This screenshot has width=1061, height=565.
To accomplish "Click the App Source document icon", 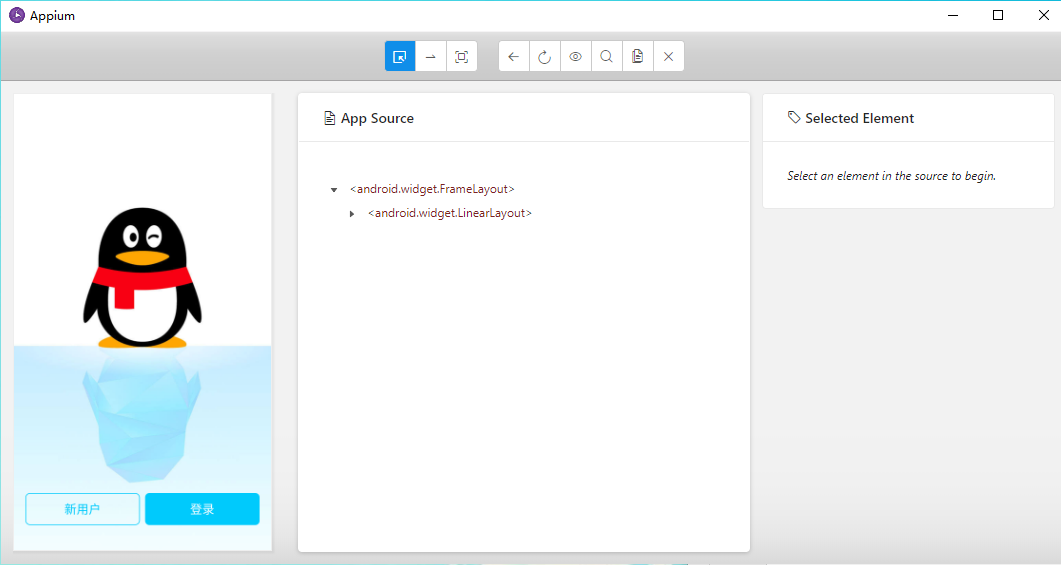I will pos(330,118).
